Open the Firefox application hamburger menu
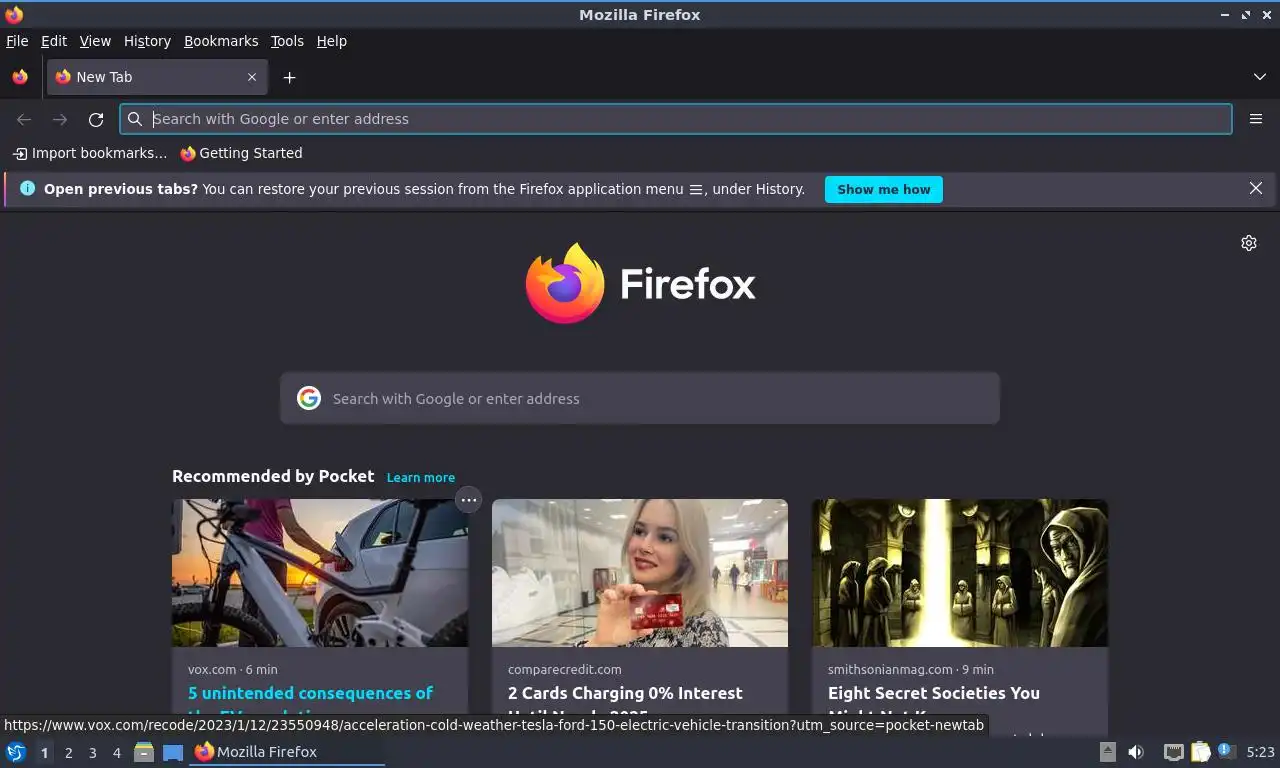This screenshot has height=768, width=1280. pos(1256,119)
